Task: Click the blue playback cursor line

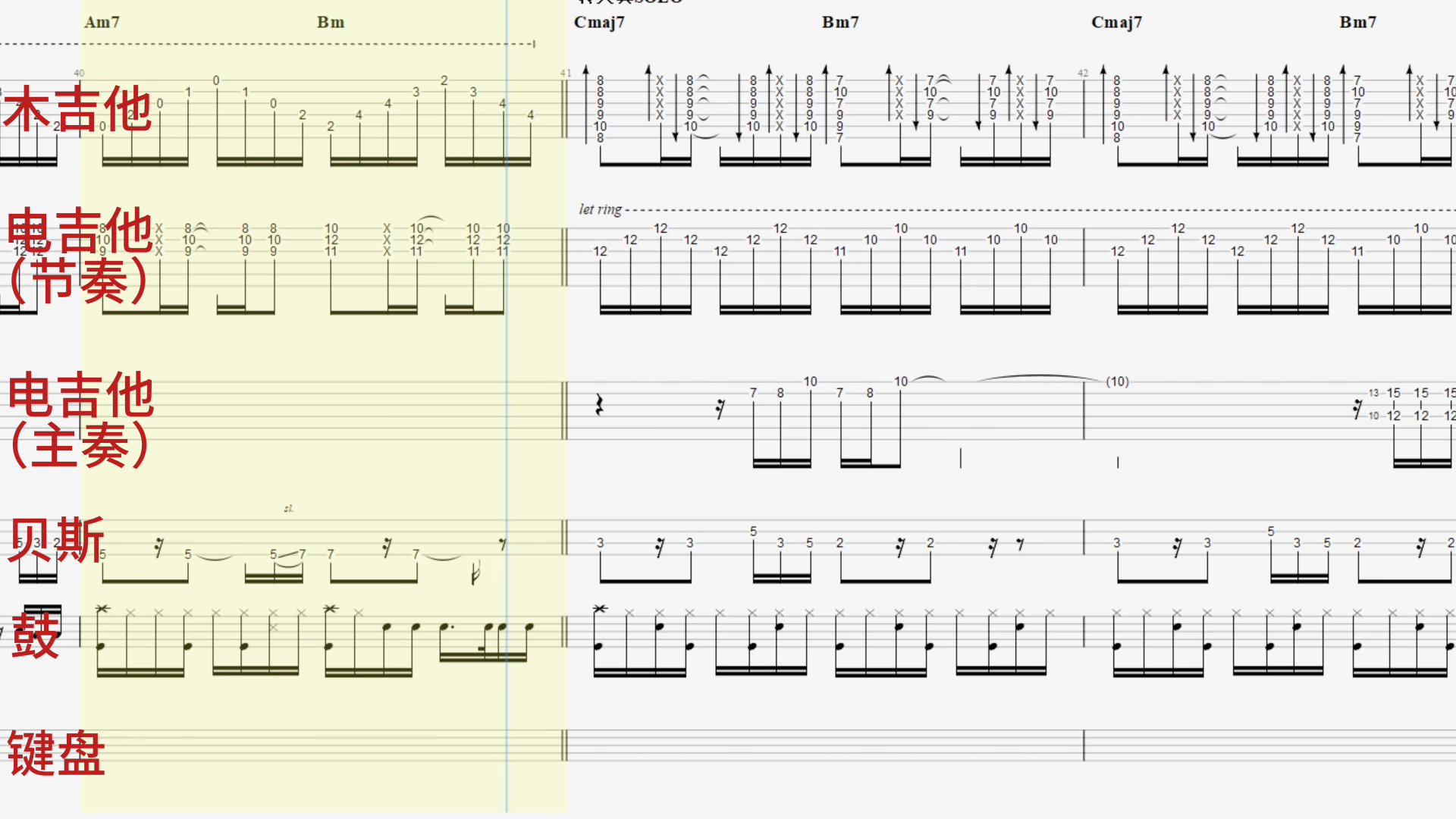Action: pyautogui.click(x=507, y=409)
